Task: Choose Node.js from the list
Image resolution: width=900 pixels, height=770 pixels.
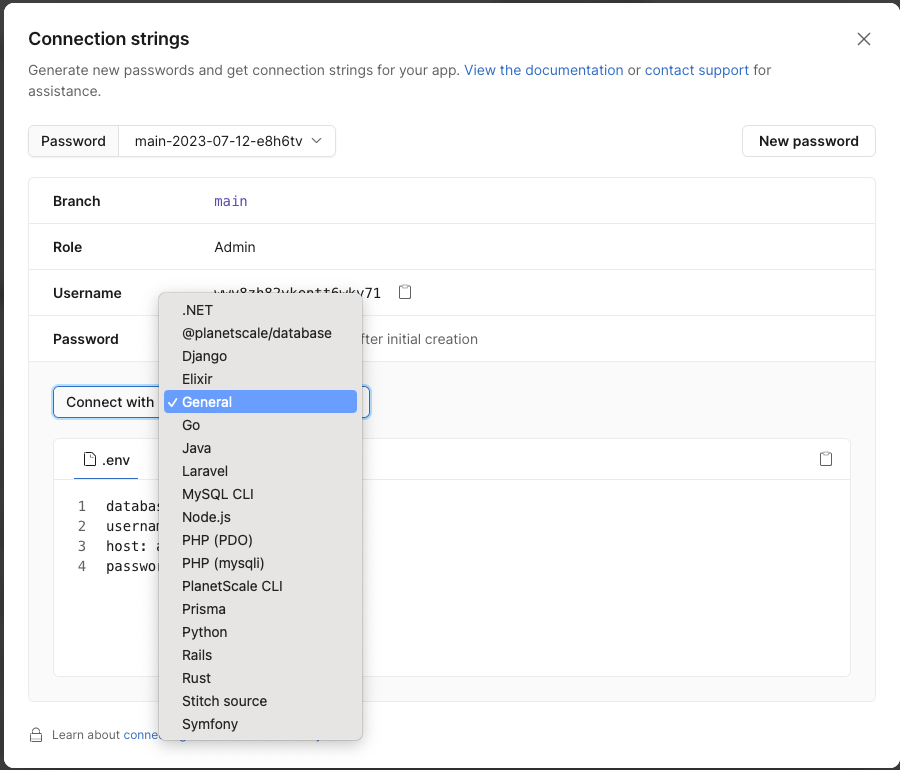Action: (x=206, y=517)
